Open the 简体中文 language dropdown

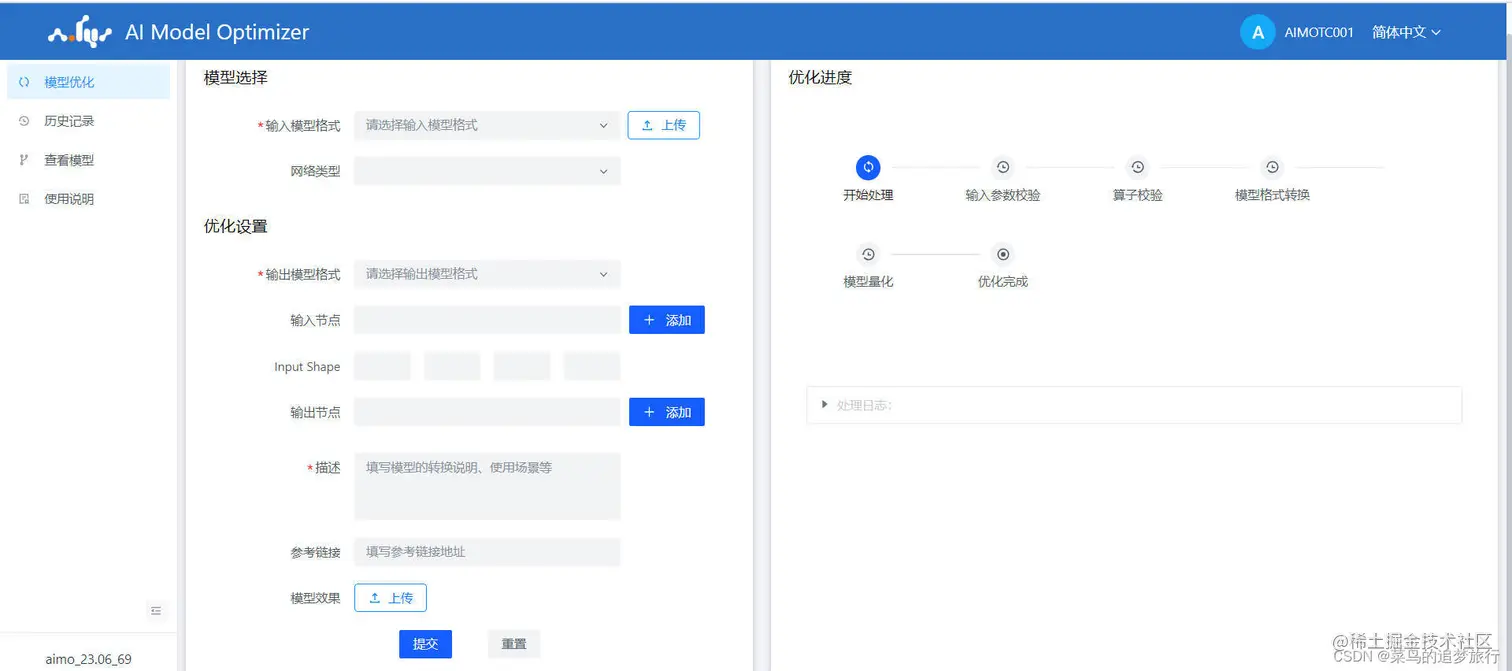(1405, 31)
